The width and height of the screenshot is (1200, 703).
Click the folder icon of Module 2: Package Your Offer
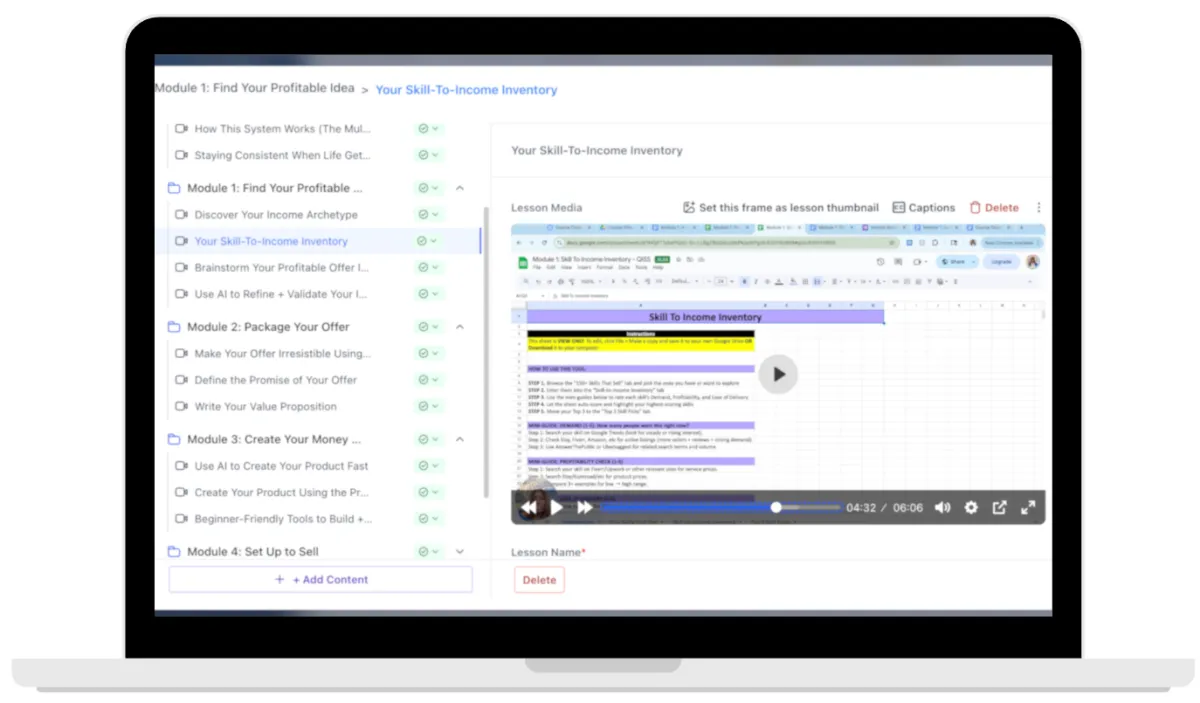[x=174, y=327]
